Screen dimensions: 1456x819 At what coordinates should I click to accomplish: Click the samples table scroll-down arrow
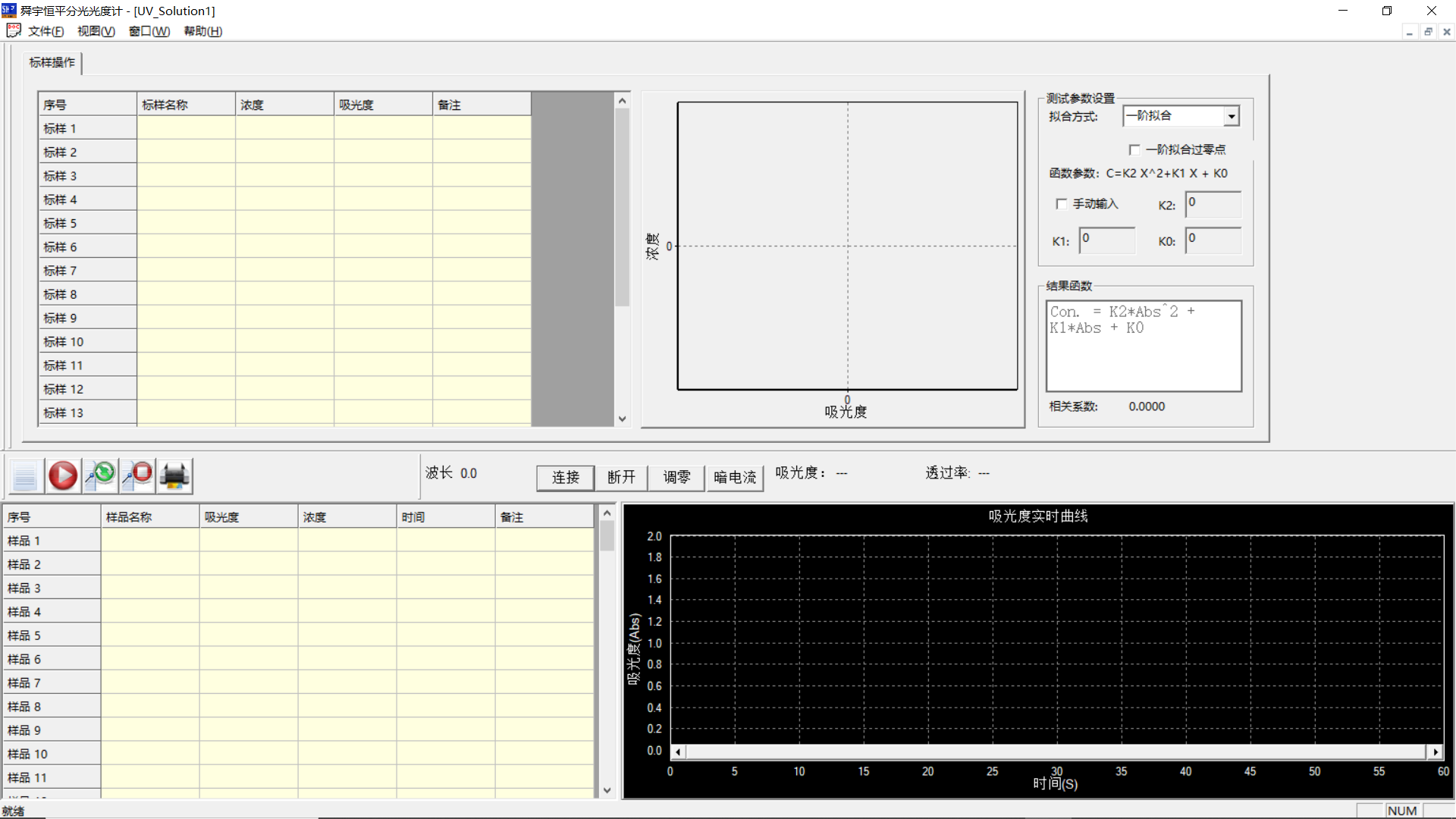pyautogui.click(x=607, y=790)
